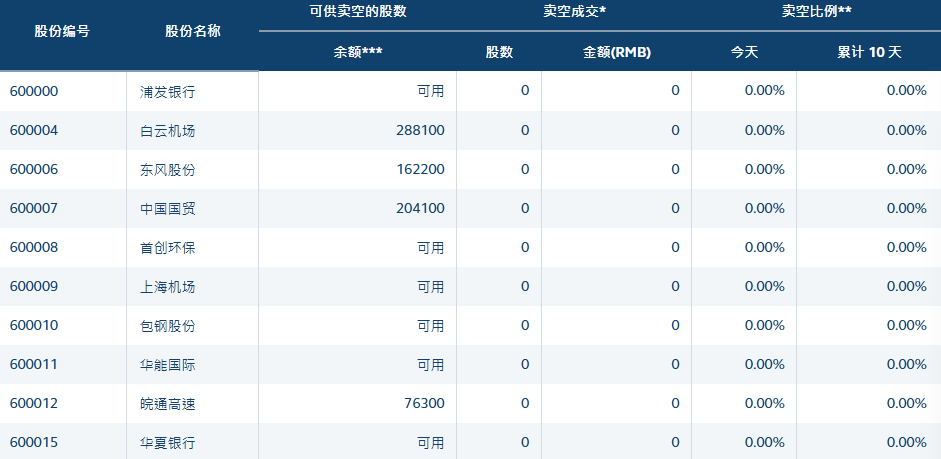Click balance value 288100

point(420,130)
